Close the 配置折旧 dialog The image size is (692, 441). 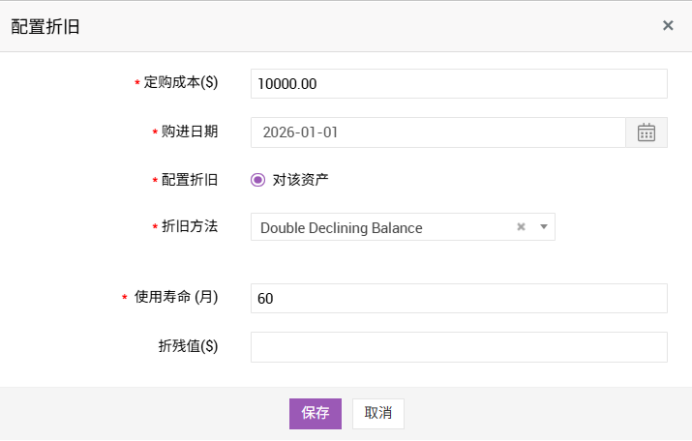point(668,26)
